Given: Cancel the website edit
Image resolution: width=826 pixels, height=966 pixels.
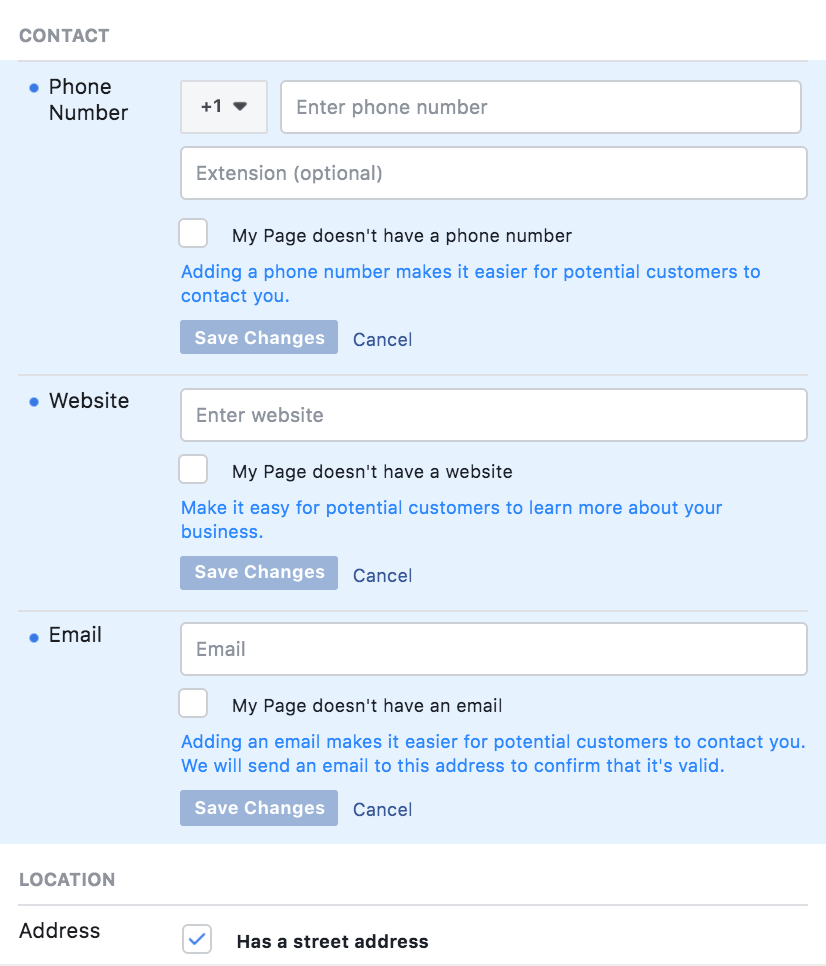Looking at the screenshot, I should 382,575.
